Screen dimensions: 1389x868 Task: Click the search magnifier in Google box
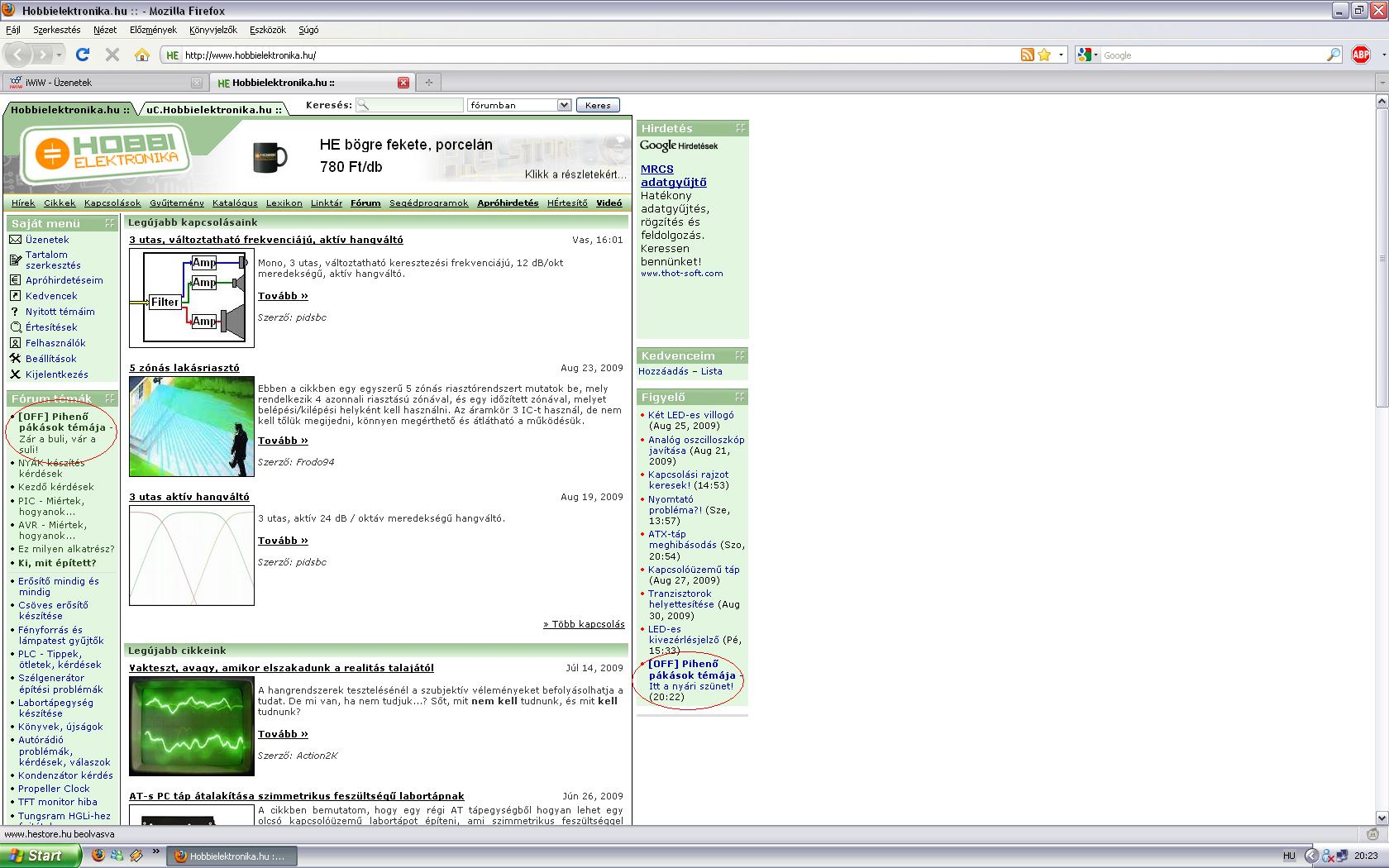tap(1333, 55)
